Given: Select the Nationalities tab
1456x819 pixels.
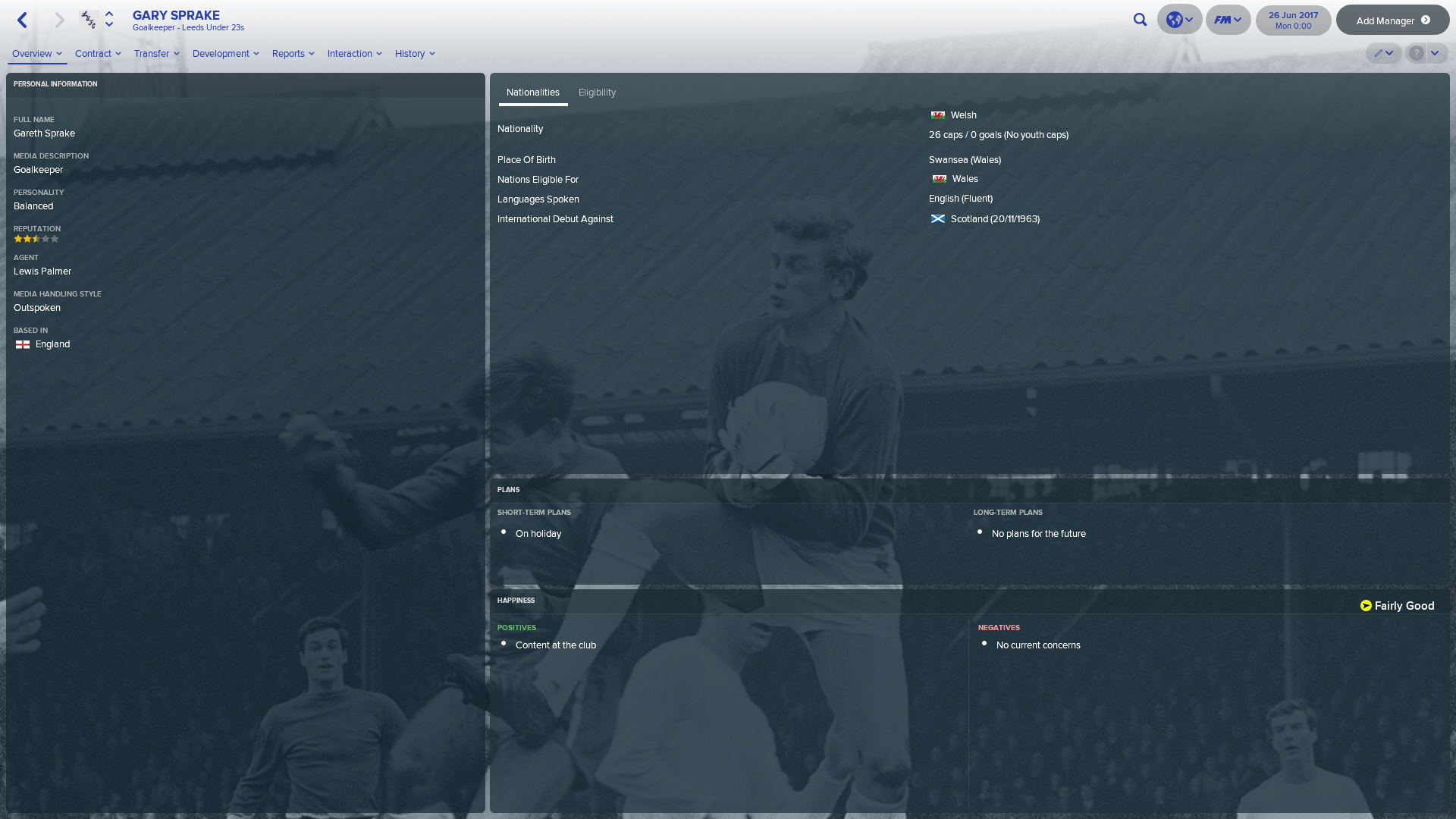Looking at the screenshot, I should click(x=533, y=93).
